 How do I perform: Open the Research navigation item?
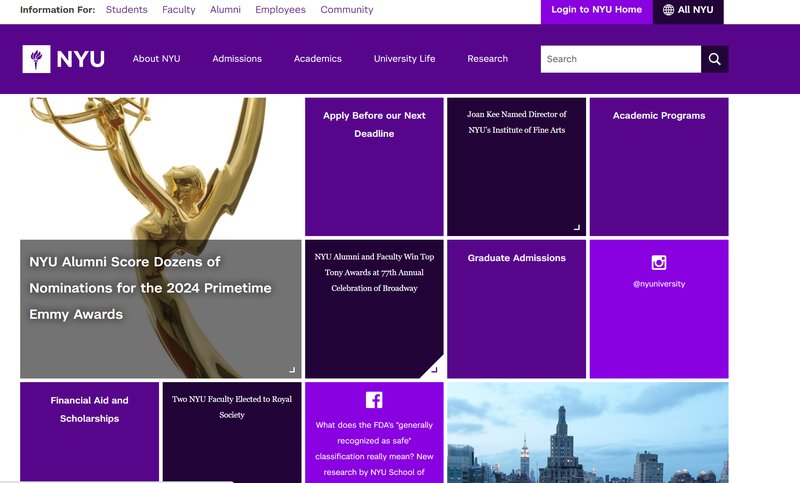(487, 59)
